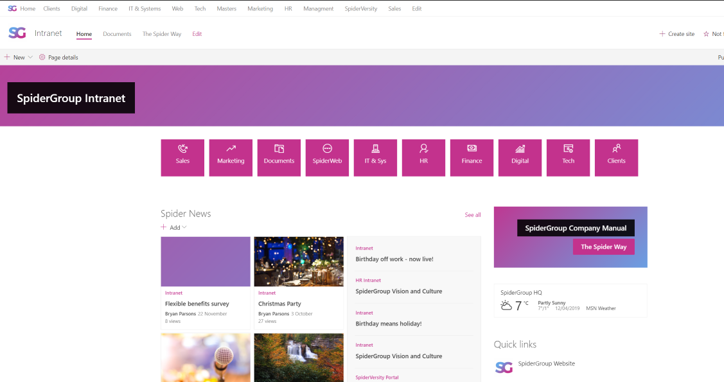Screen dimensions: 724x382
Task: Click the Page details gear icon
Action: pyautogui.click(x=42, y=57)
